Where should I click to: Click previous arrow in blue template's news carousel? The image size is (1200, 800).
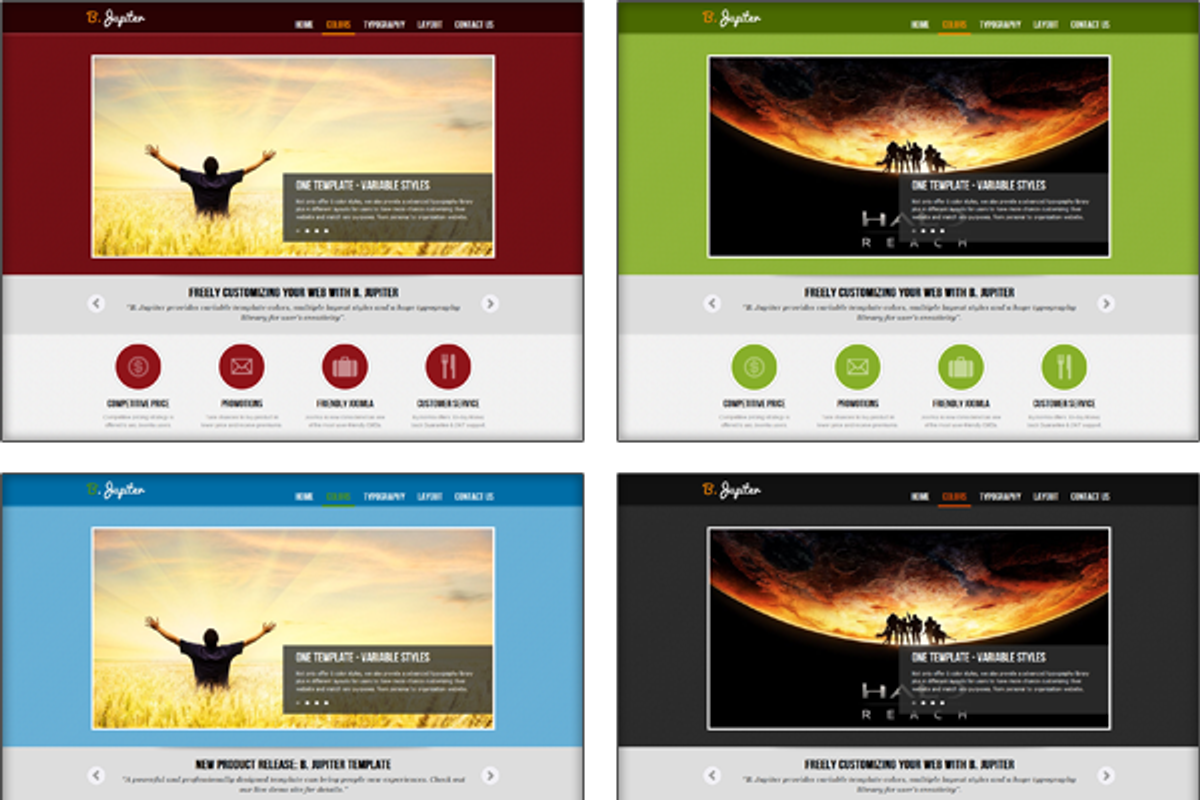(x=96, y=775)
